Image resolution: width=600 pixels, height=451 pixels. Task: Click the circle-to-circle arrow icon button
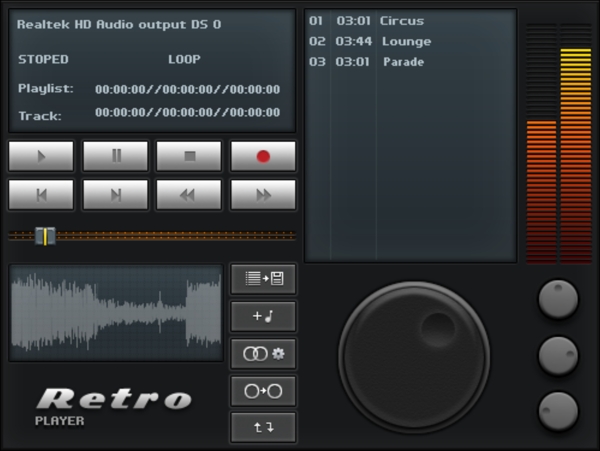click(x=263, y=391)
